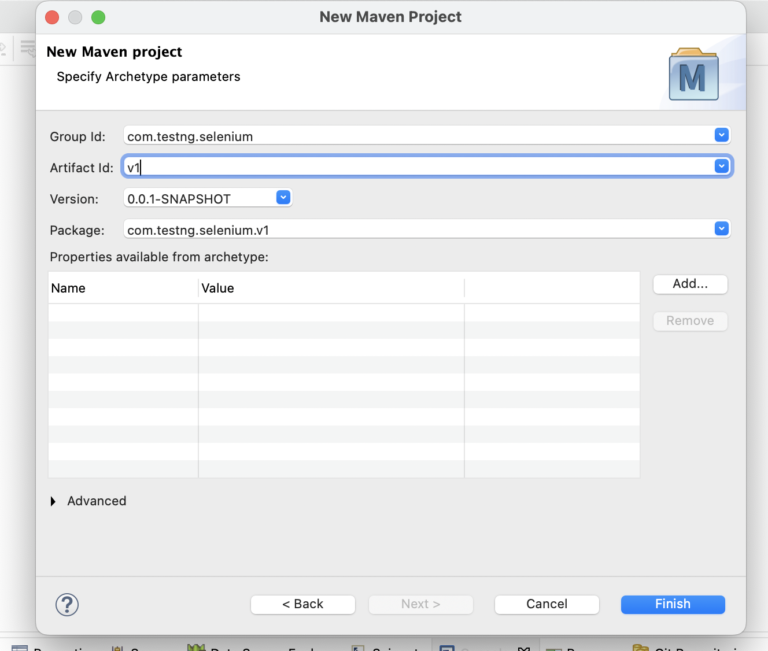Click the Maven wizard M banner icon

[693, 75]
